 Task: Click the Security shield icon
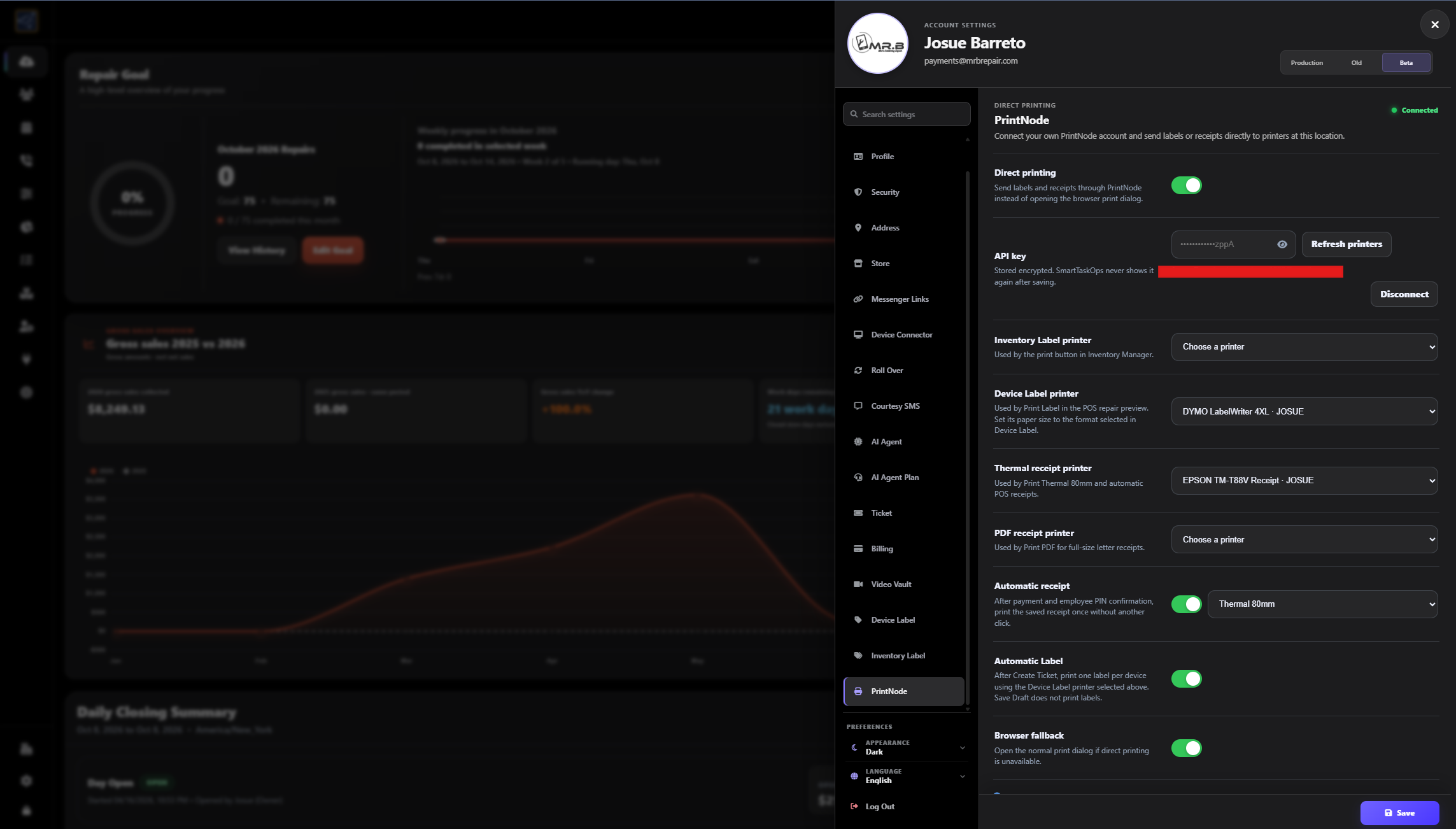tap(858, 192)
